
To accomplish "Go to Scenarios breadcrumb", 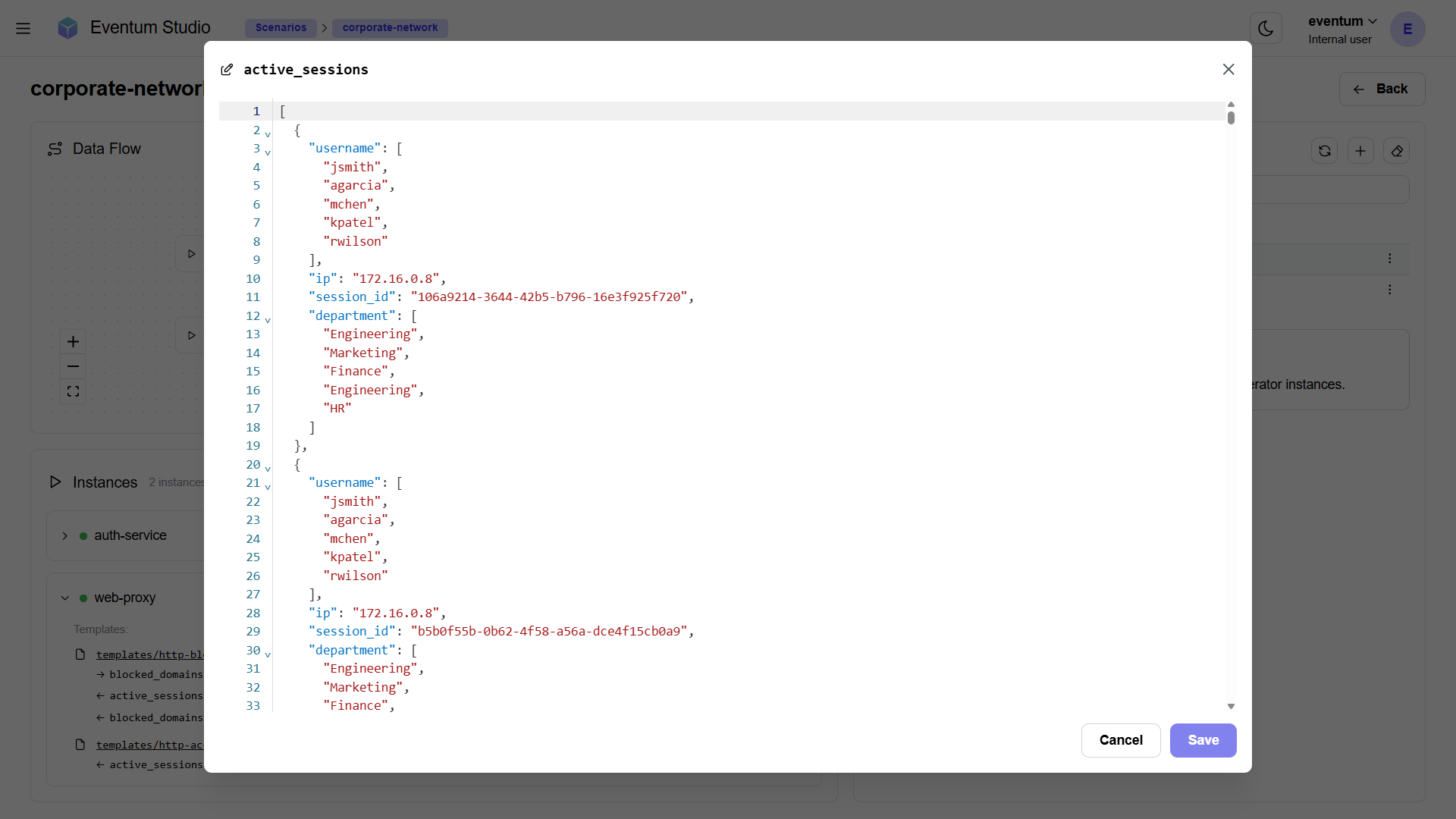I will click(281, 28).
